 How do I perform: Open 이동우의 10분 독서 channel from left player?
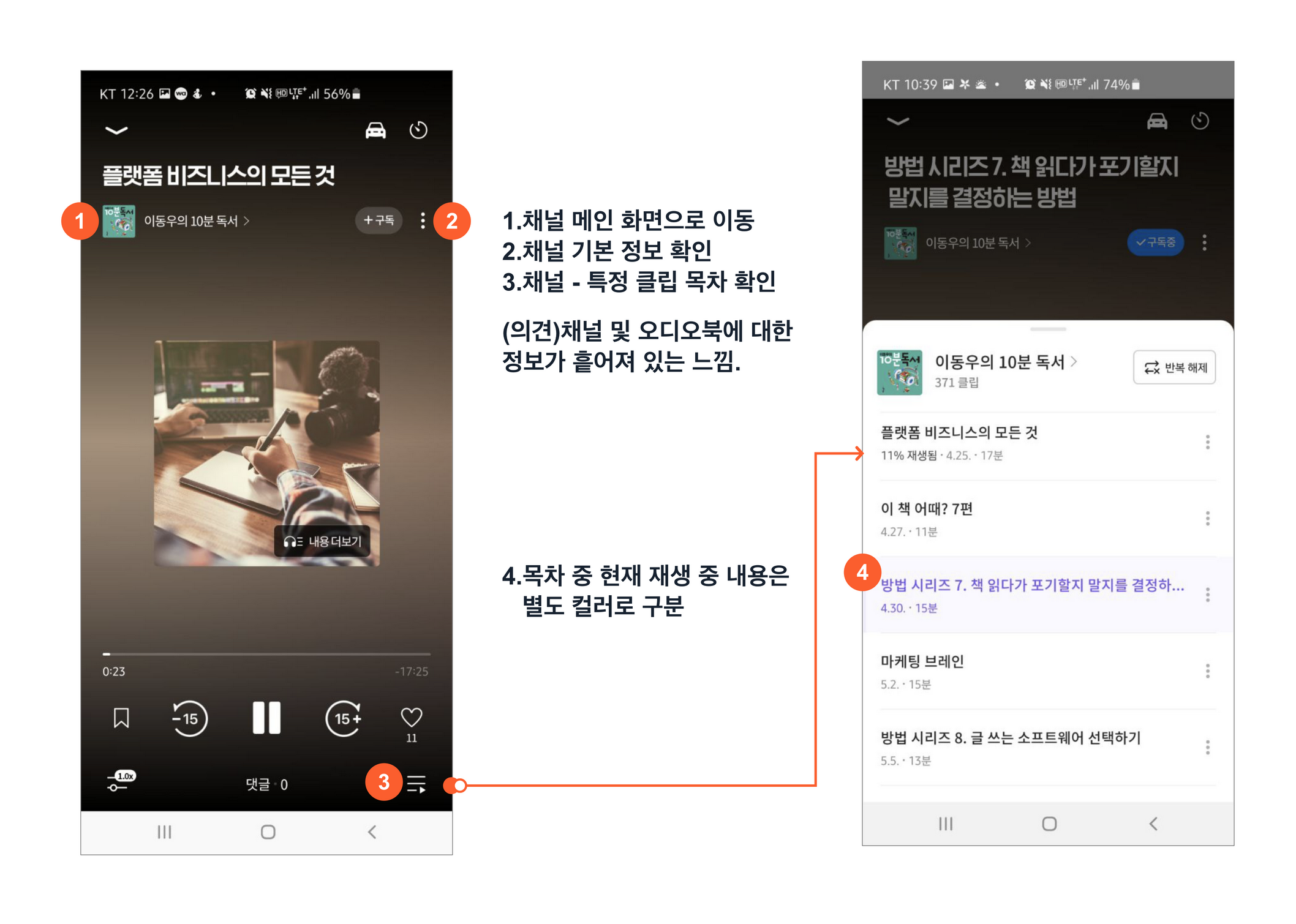(197, 221)
